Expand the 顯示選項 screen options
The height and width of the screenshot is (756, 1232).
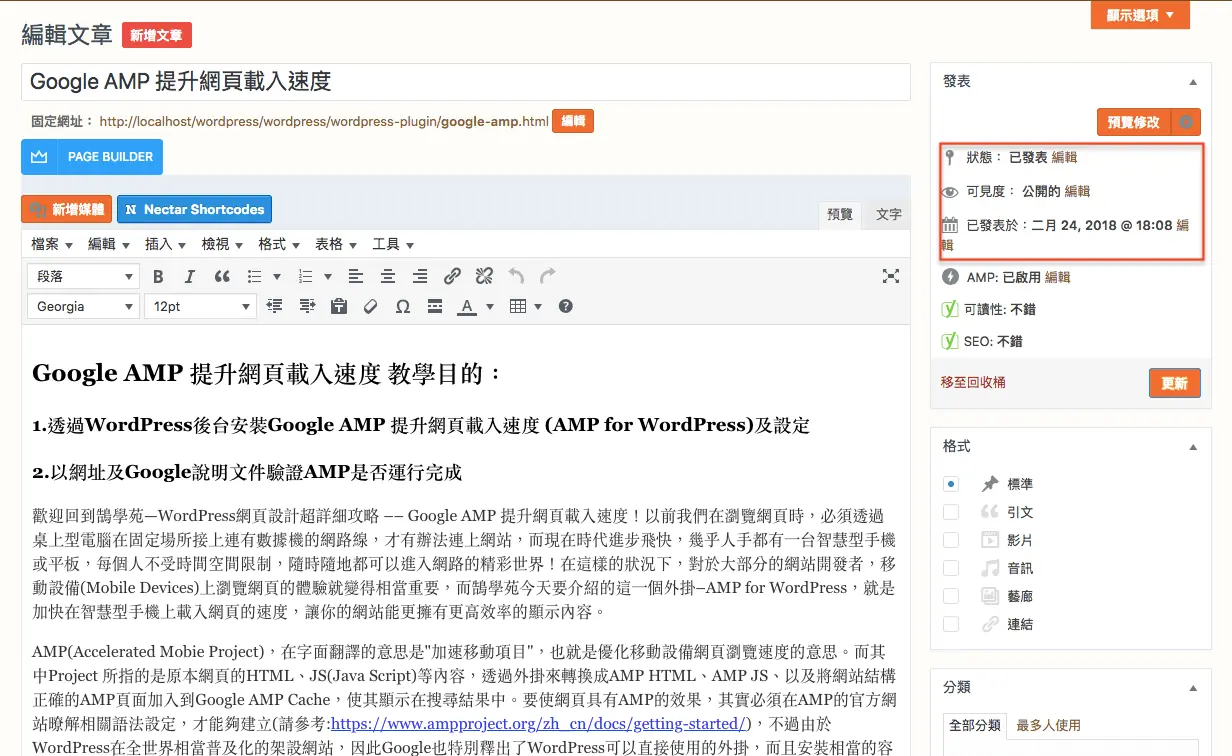coord(1141,15)
